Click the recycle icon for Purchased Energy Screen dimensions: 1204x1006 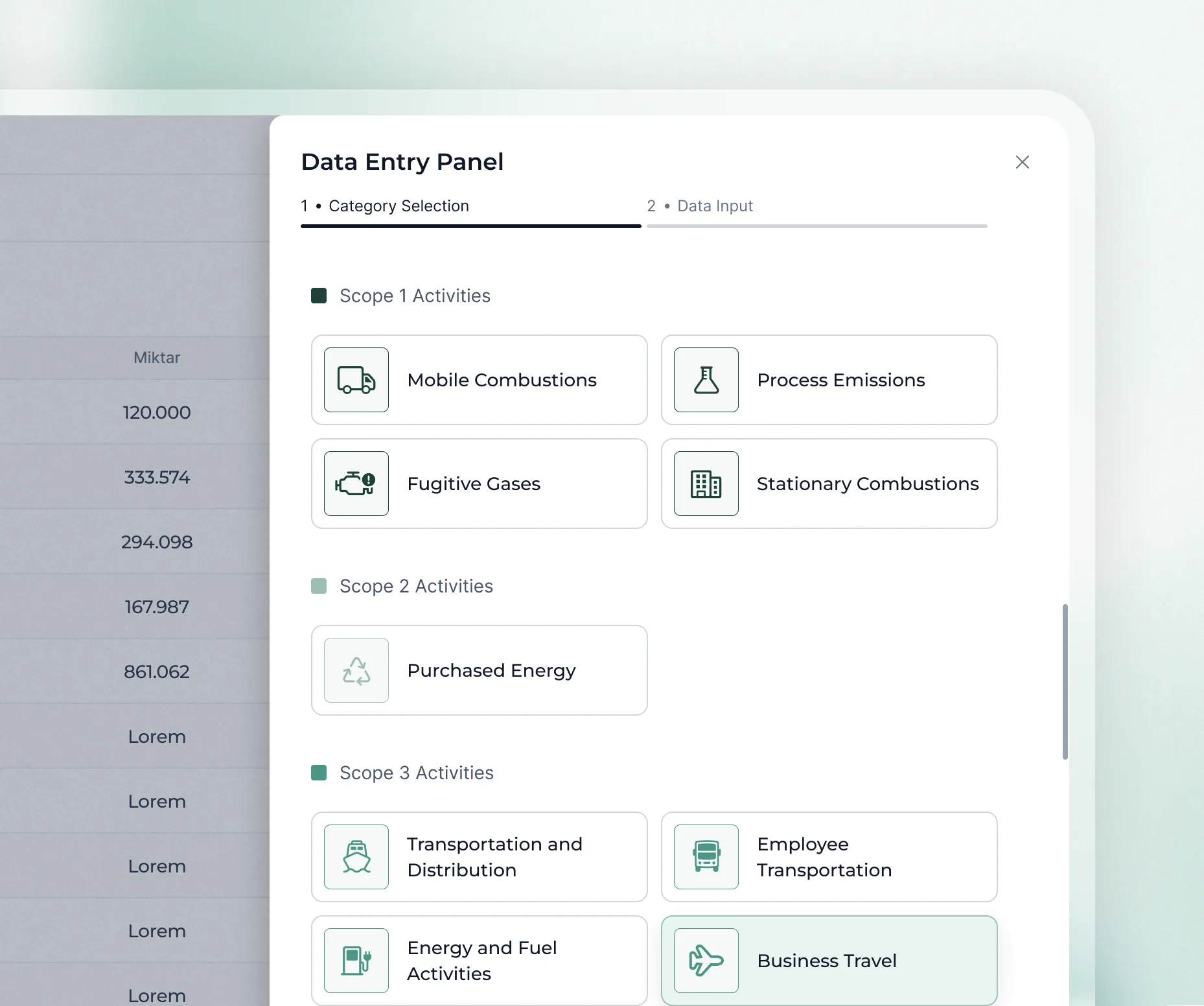tap(356, 670)
